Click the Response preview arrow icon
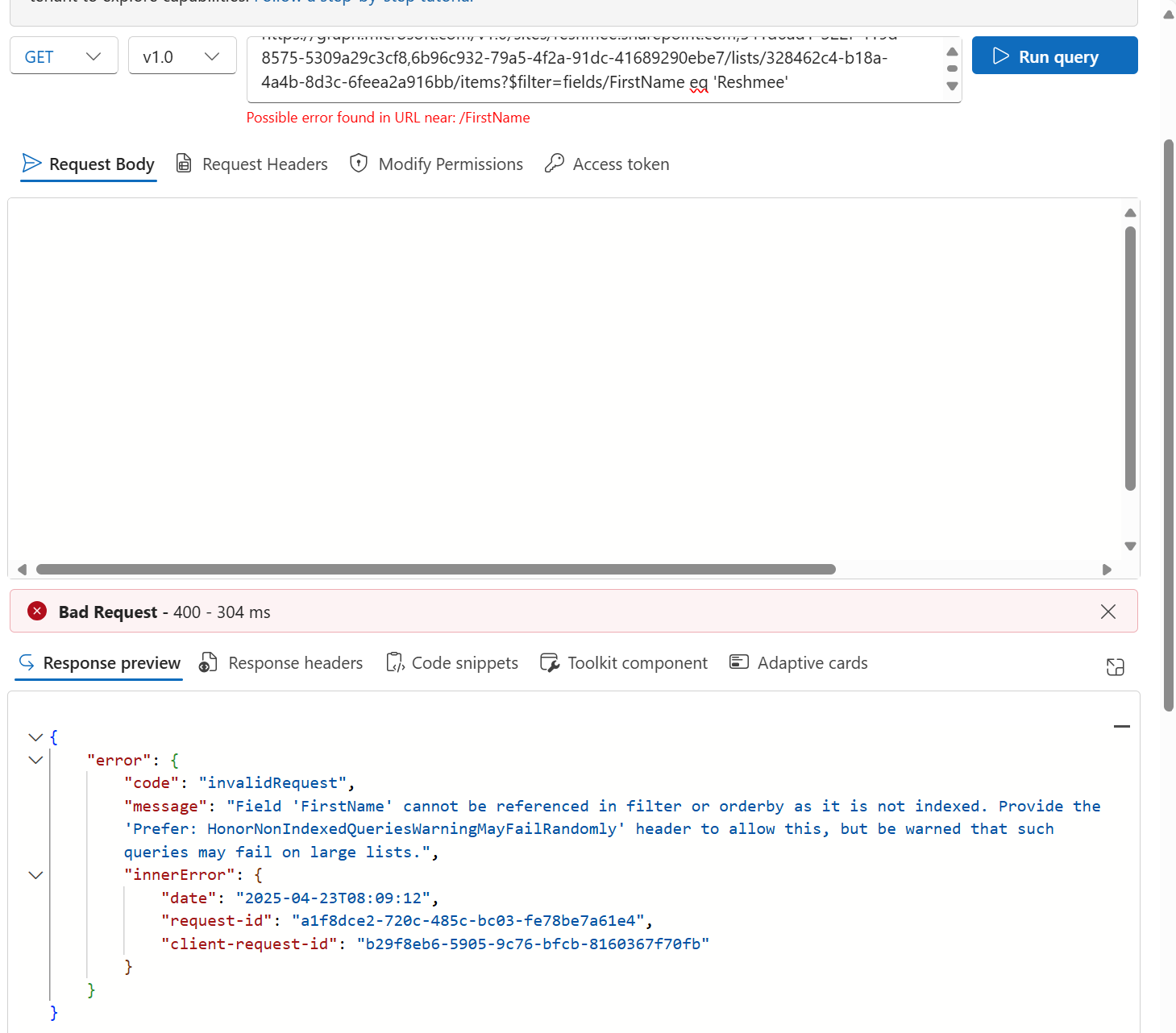Screen dimensions: 1176x1033 [27, 662]
